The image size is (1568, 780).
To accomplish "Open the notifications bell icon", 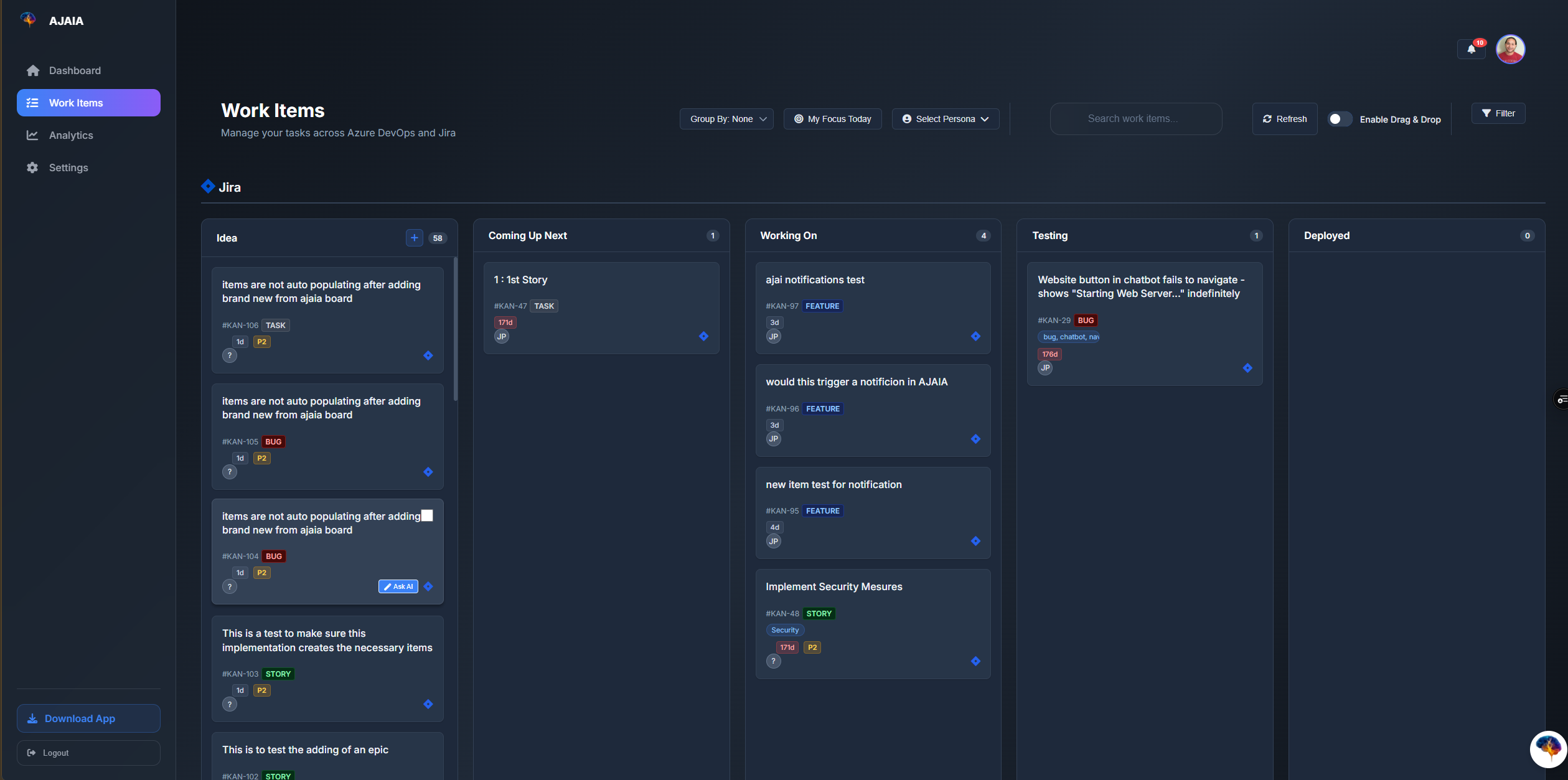I will [x=1471, y=49].
